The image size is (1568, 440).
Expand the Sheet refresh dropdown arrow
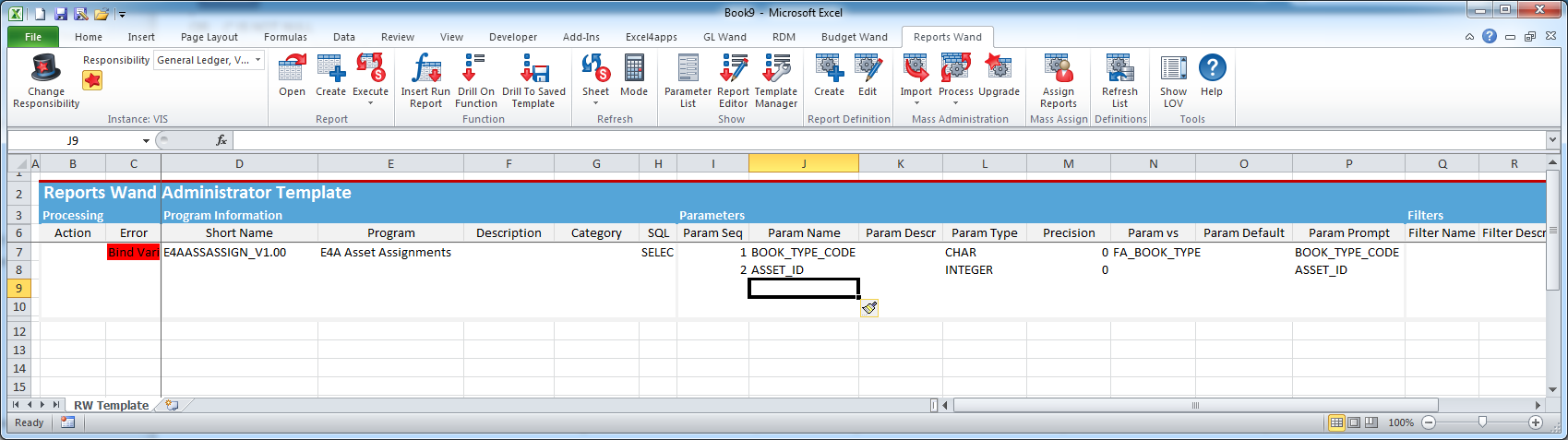595,103
